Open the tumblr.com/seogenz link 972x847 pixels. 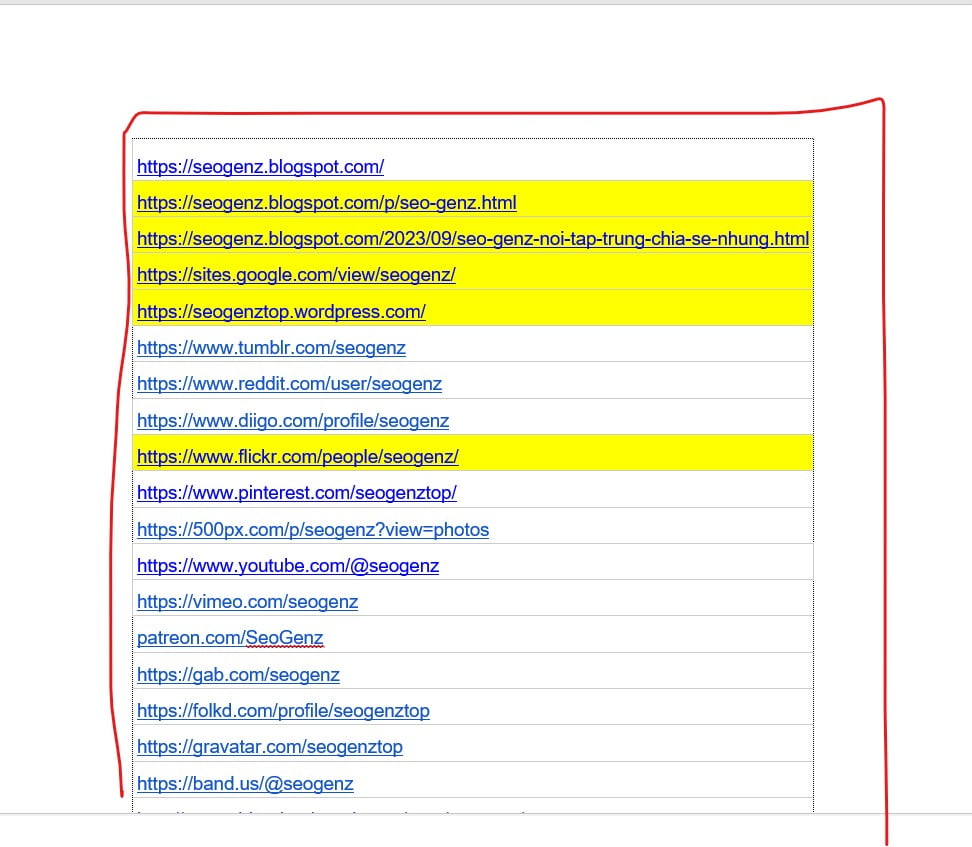[272, 348]
